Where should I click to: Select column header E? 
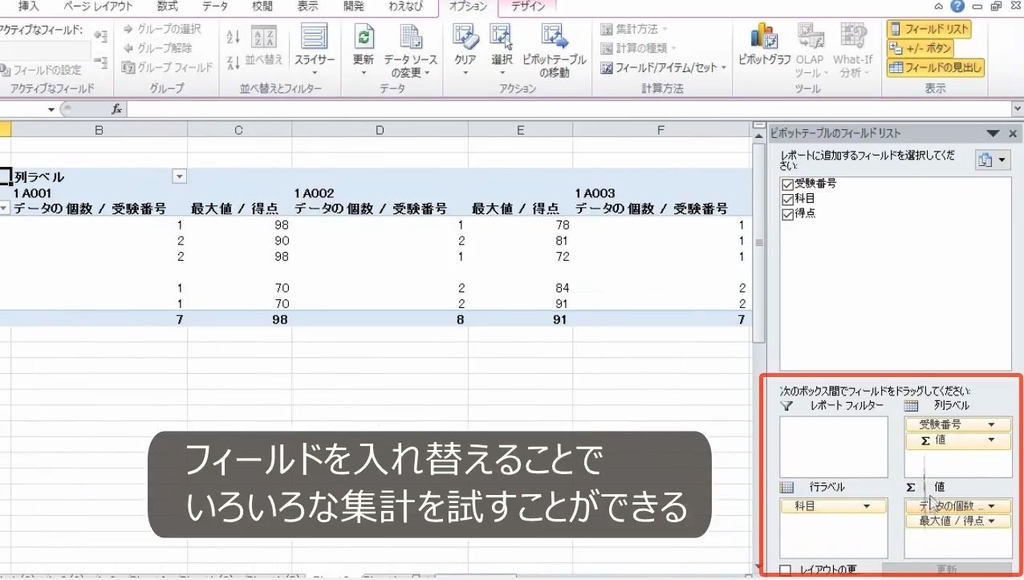point(520,130)
